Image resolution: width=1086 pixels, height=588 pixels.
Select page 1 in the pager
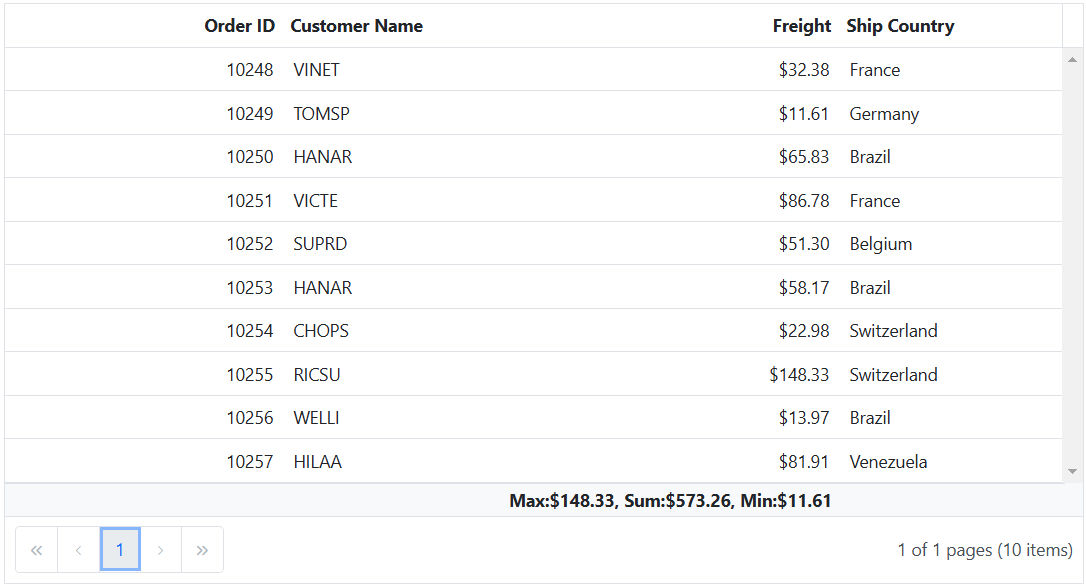pyautogui.click(x=120, y=550)
